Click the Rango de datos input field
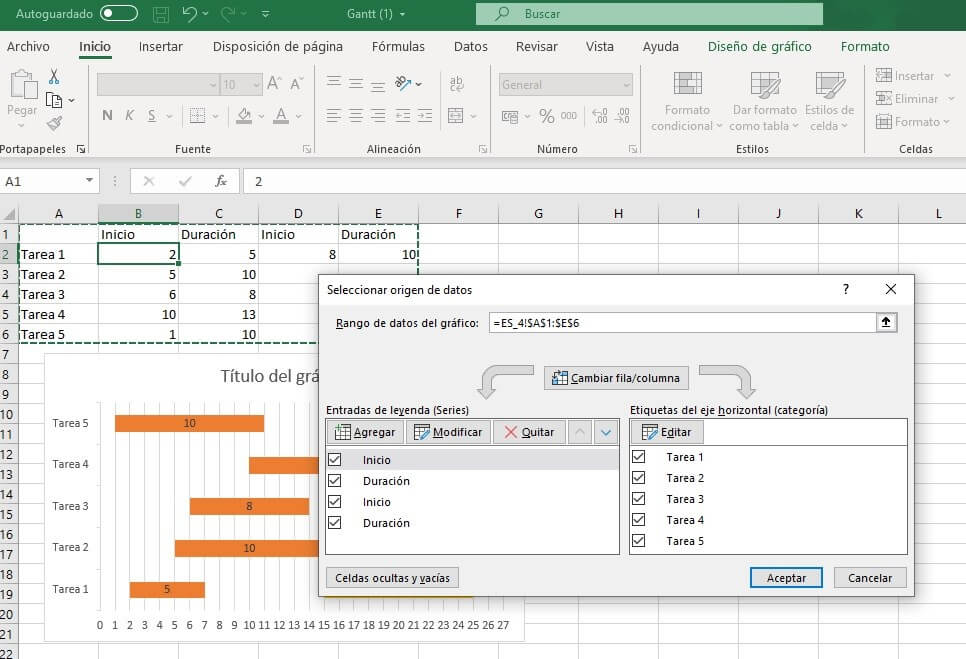 tap(683, 323)
